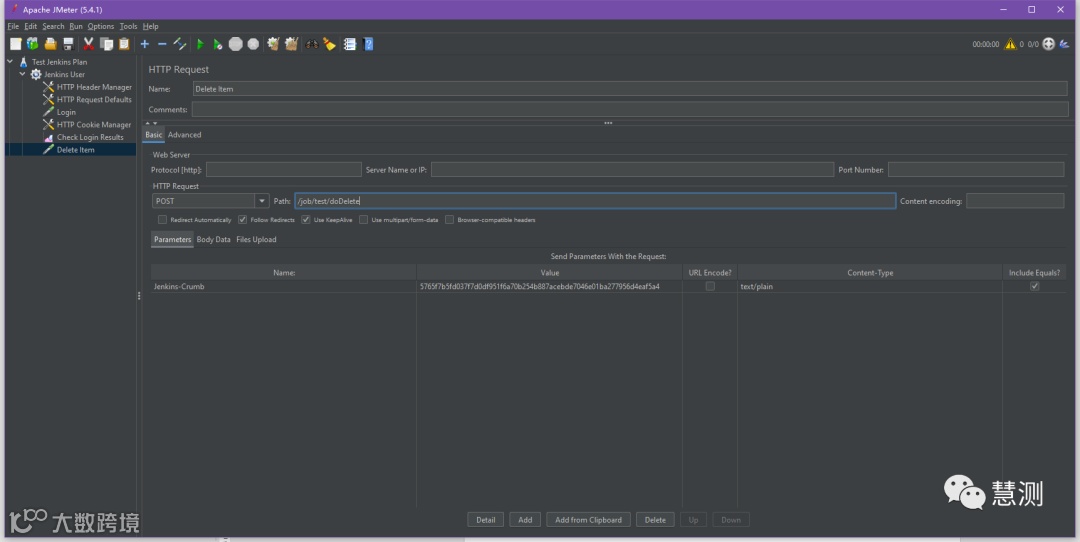Select HTTP Cookie Manager in tree

[94, 125]
